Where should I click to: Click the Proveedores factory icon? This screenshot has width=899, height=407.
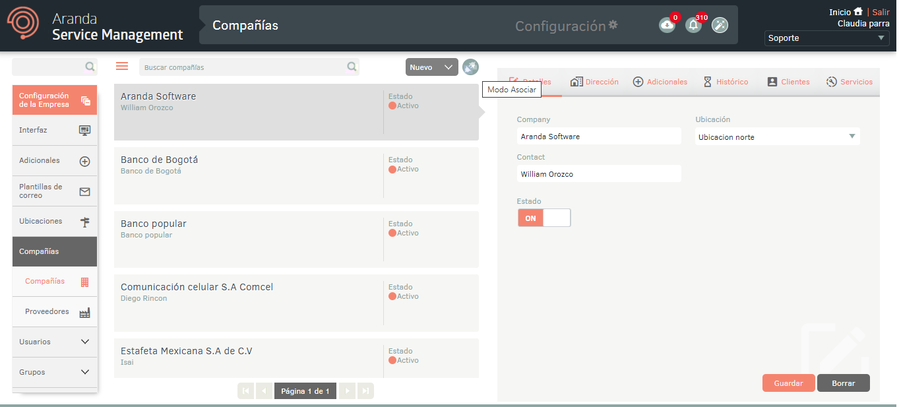click(x=85, y=312)
